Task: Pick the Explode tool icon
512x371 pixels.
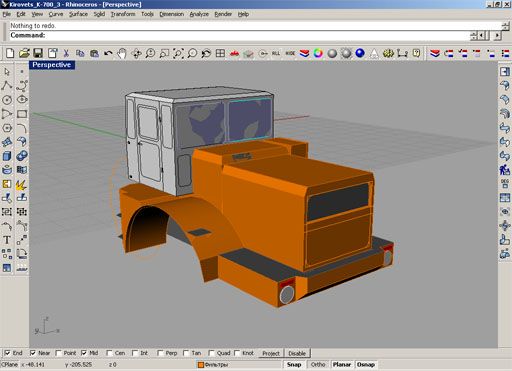Action: click(x=22, y=184)
